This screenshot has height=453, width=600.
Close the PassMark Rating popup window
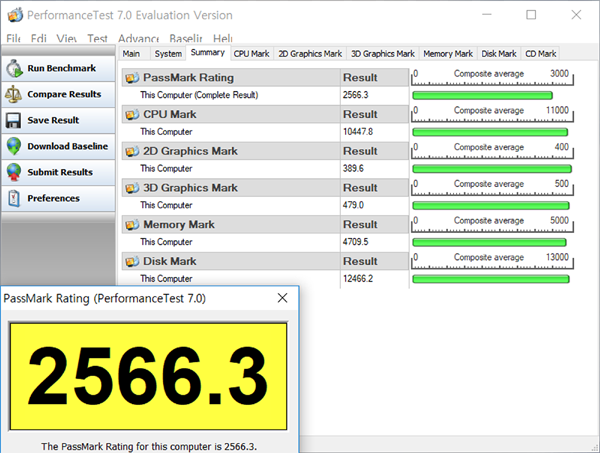pyautogui.click(x=282, y=298)
